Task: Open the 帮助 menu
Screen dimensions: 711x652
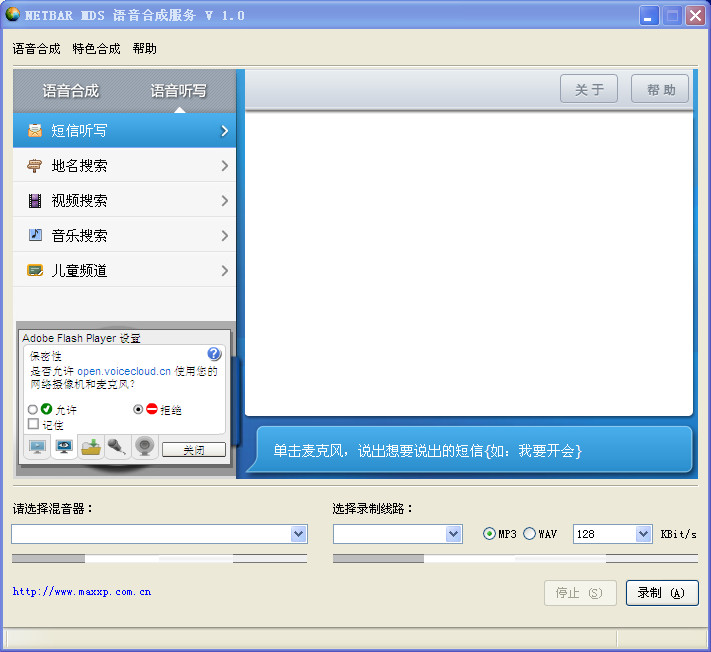Action: [x=145, y=49]
